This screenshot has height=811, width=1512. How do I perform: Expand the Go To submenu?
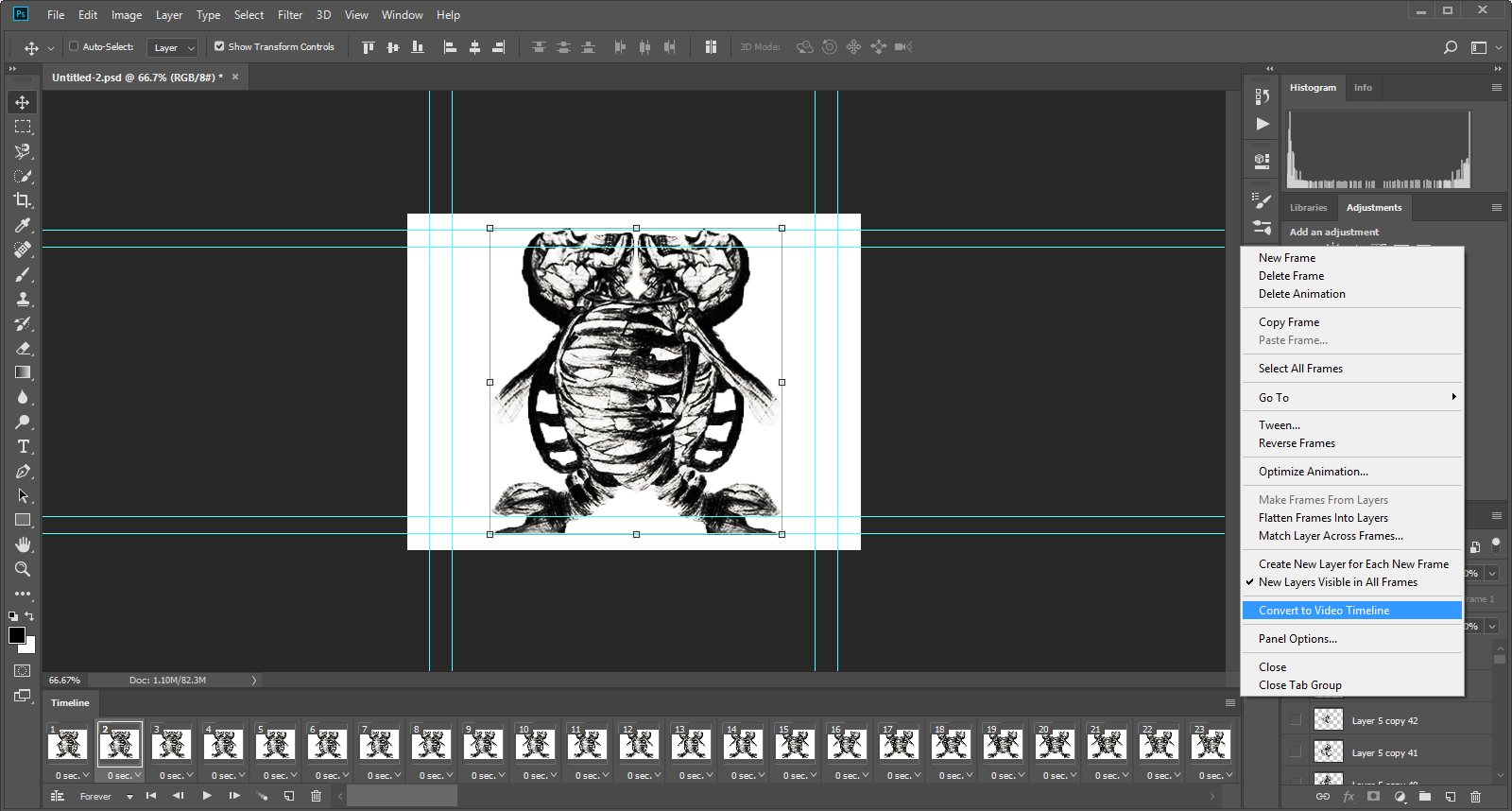click(x=1352, y=397)
